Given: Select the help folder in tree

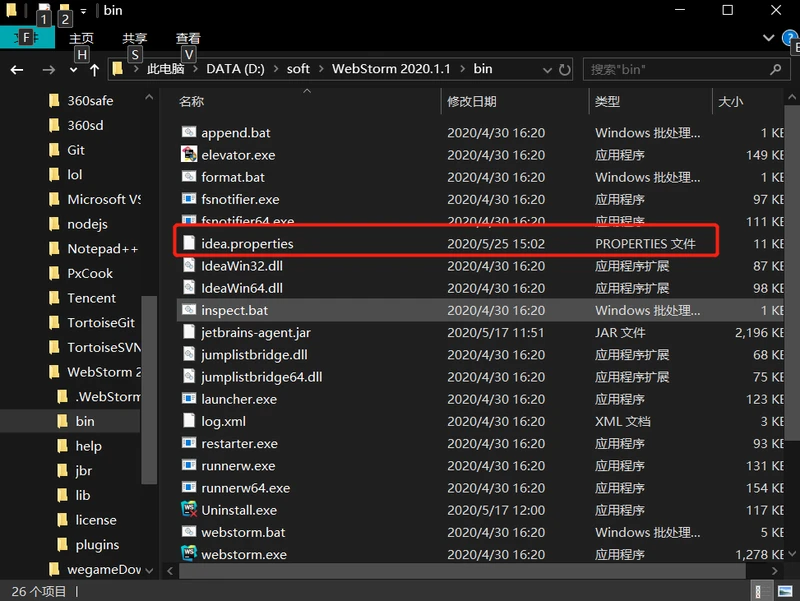Looking at the screenshot, I should [x=88, y=446].
